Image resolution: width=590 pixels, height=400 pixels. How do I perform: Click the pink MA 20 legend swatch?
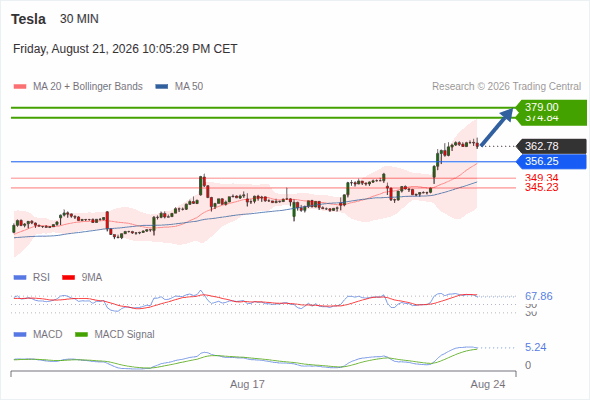point(20,87)
